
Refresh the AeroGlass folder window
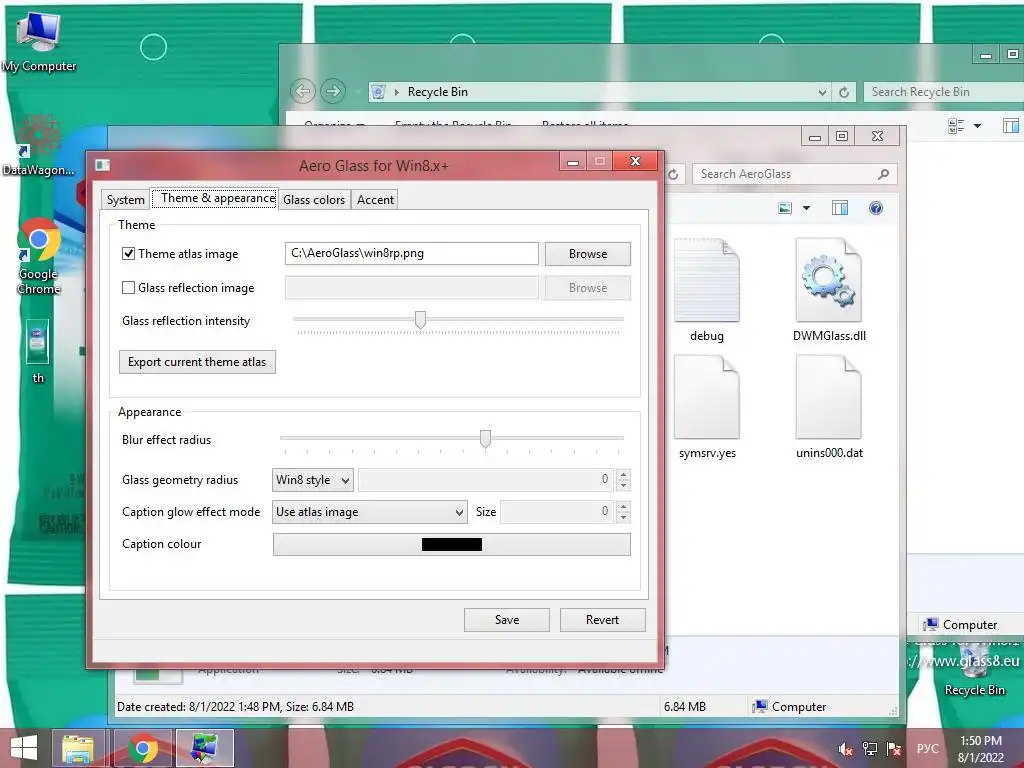pos(673,174)
